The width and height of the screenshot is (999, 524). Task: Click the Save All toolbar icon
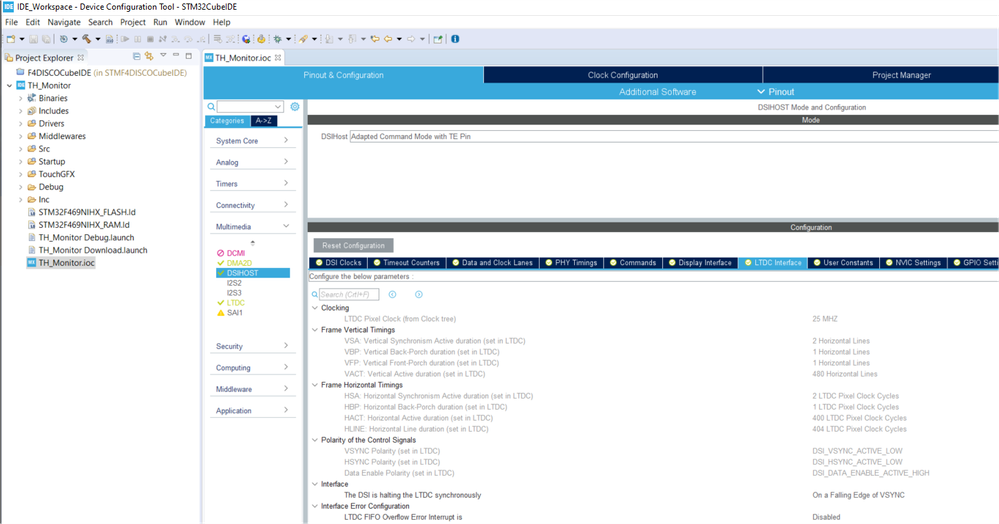tap(46, 39)
